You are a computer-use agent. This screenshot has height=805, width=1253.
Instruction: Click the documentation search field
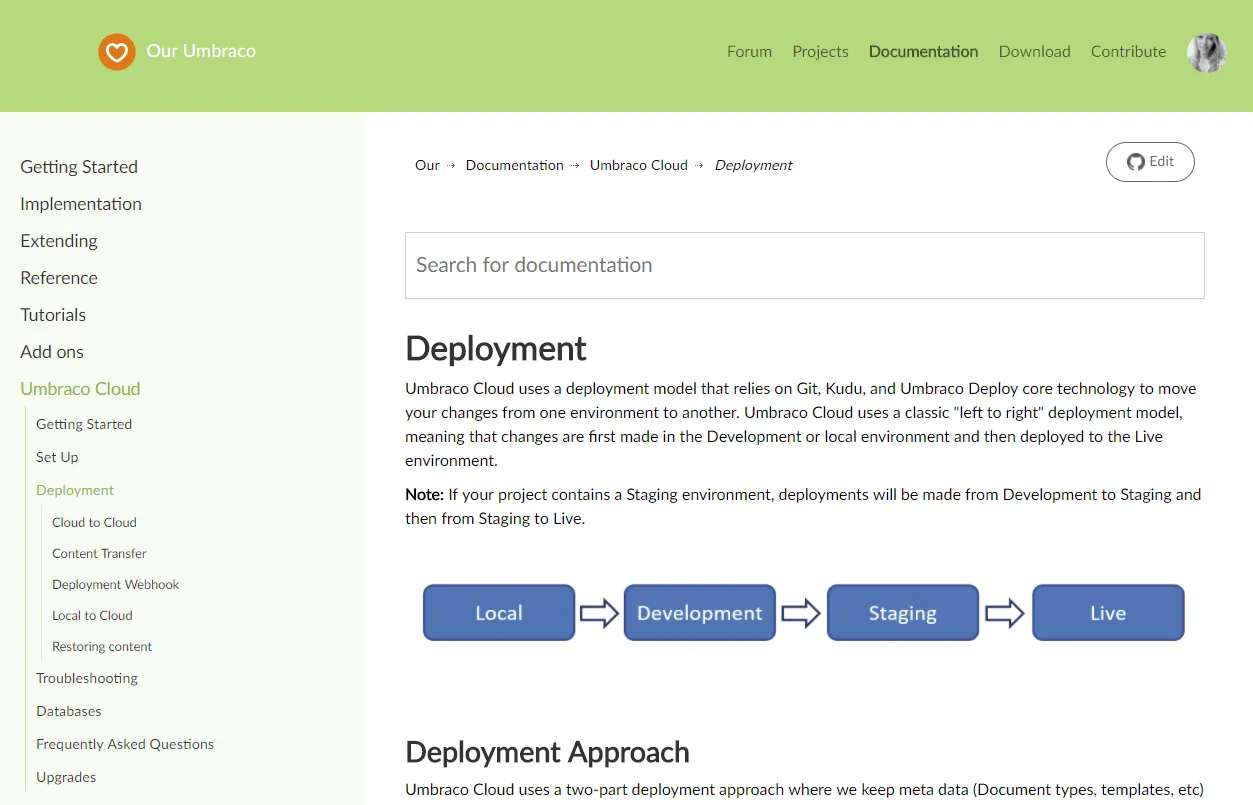coord(804,265)
